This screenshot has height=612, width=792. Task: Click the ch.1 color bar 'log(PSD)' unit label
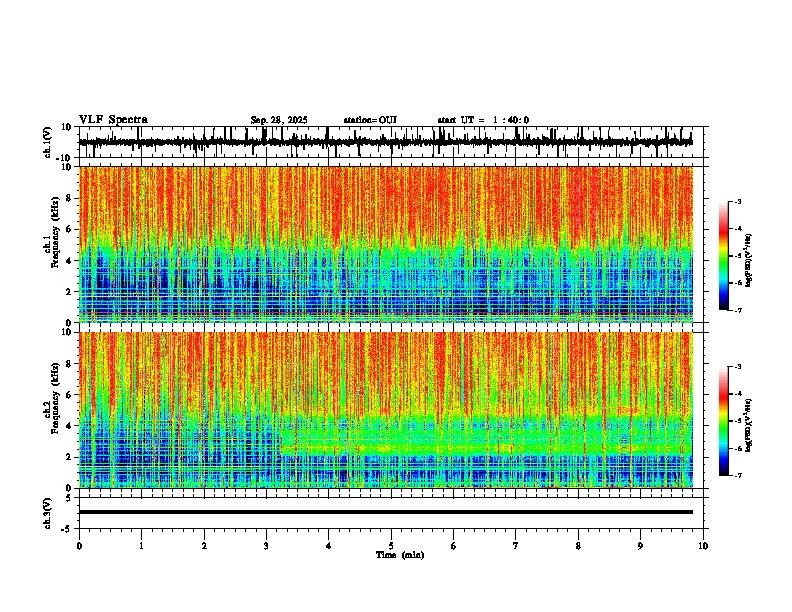coord(749,260)
